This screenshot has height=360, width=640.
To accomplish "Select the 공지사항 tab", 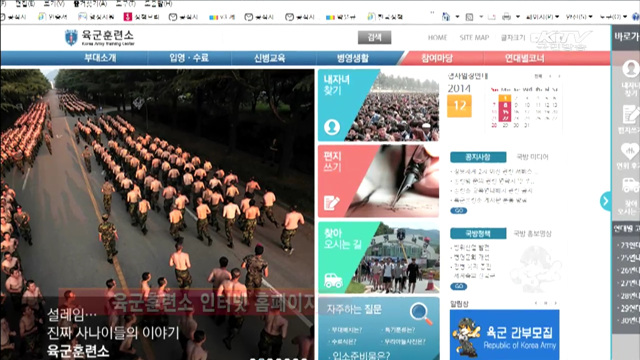I will pos(478,157).
